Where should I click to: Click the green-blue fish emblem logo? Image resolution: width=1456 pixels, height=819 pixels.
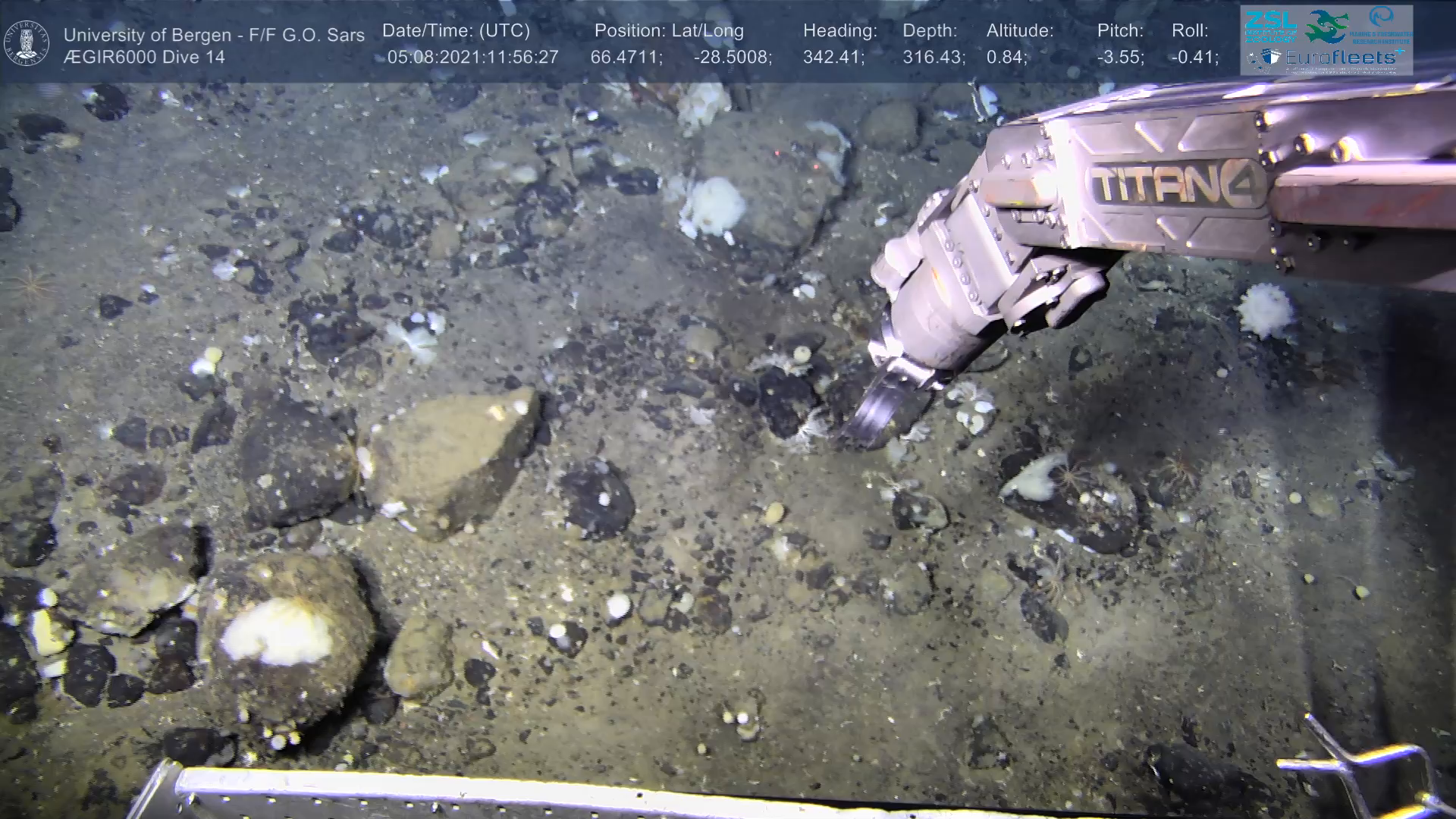pos(1326,26)
